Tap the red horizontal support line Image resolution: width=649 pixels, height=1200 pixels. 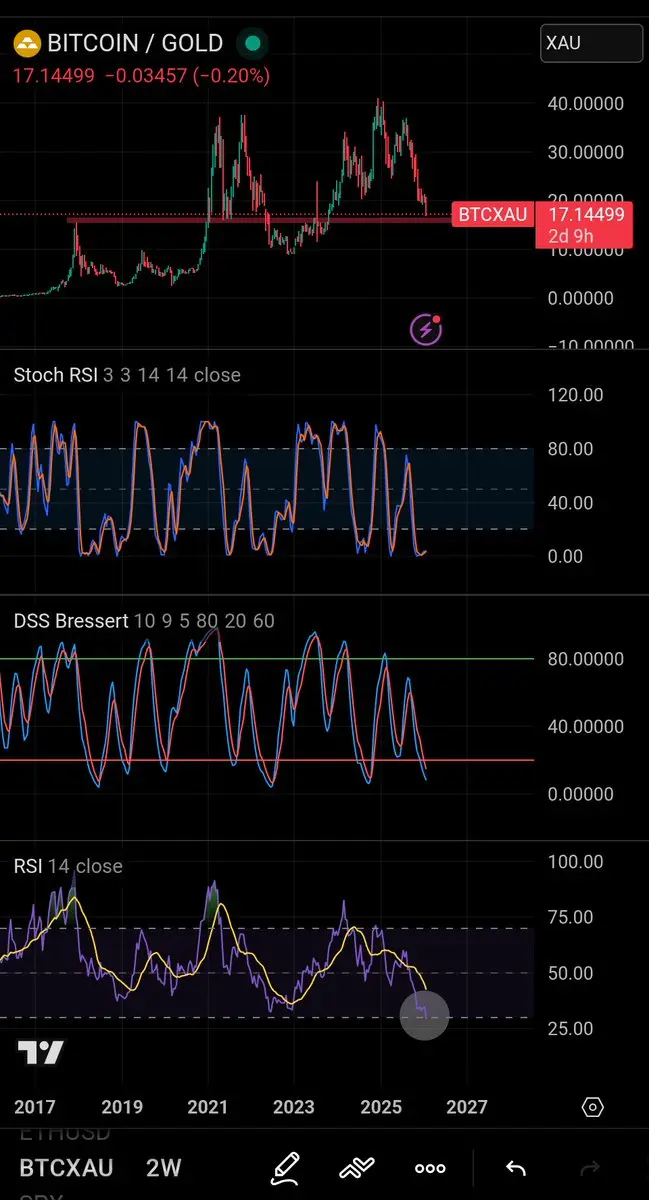[258, 219]
